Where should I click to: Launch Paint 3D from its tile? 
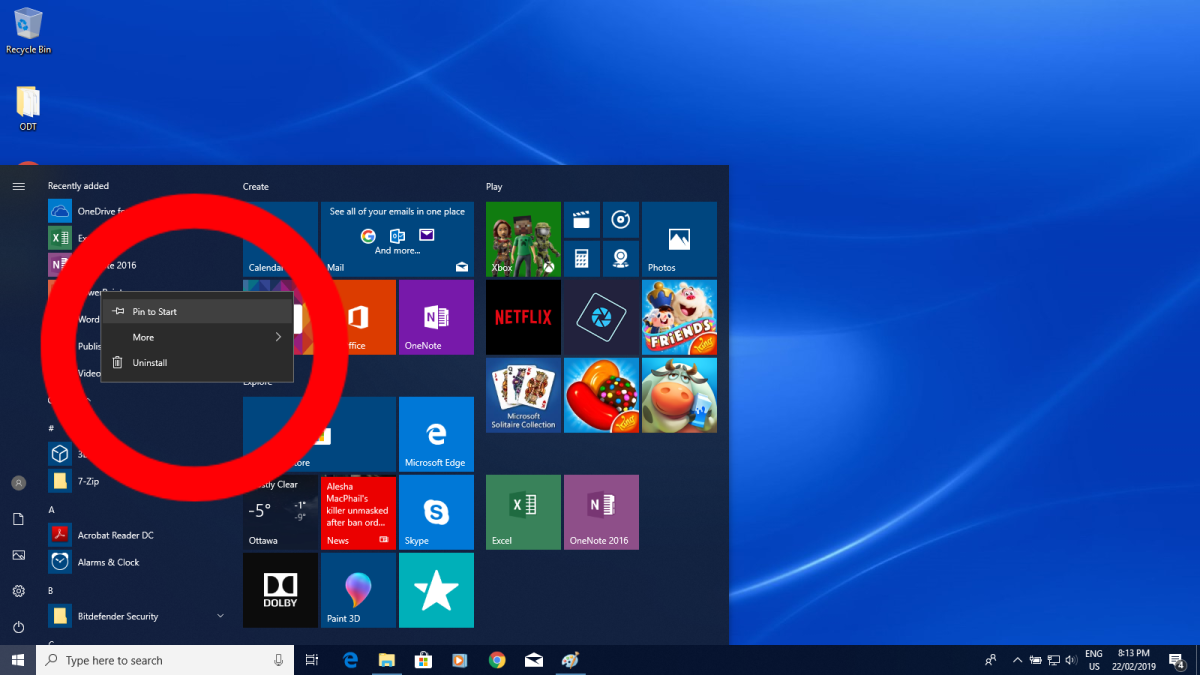(x=358, y=590)
